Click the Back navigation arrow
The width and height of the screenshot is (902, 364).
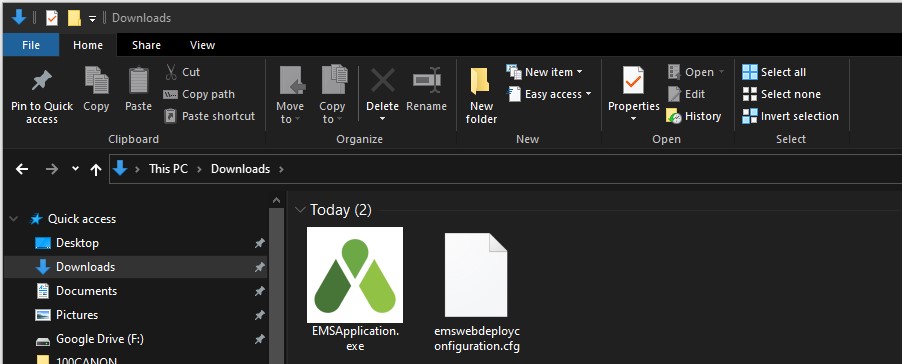tap(22, 169)
